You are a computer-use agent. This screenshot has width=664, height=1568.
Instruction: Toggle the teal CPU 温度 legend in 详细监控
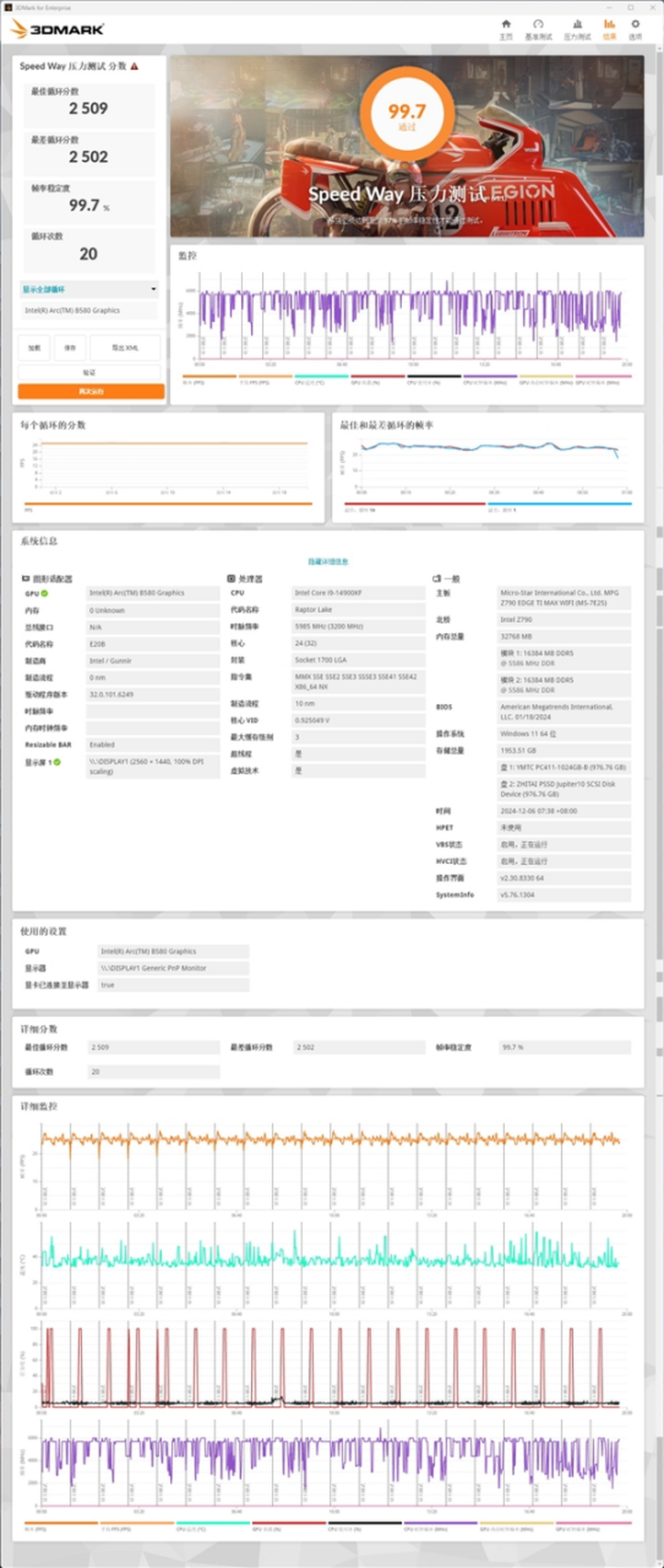point(213,1526)
